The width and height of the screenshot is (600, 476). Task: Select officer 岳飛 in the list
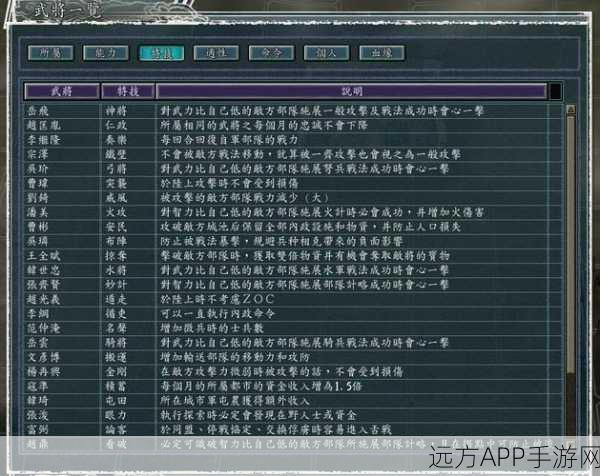[x=38, y=111]
